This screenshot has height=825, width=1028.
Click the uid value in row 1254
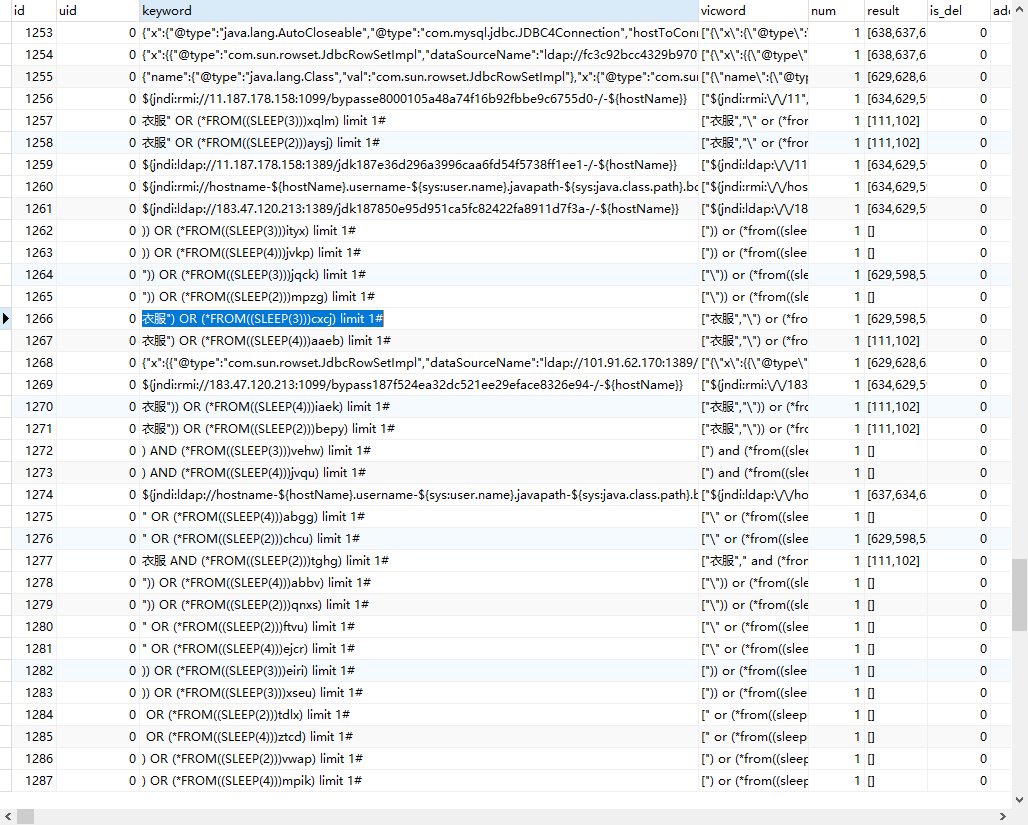point(98,55)
